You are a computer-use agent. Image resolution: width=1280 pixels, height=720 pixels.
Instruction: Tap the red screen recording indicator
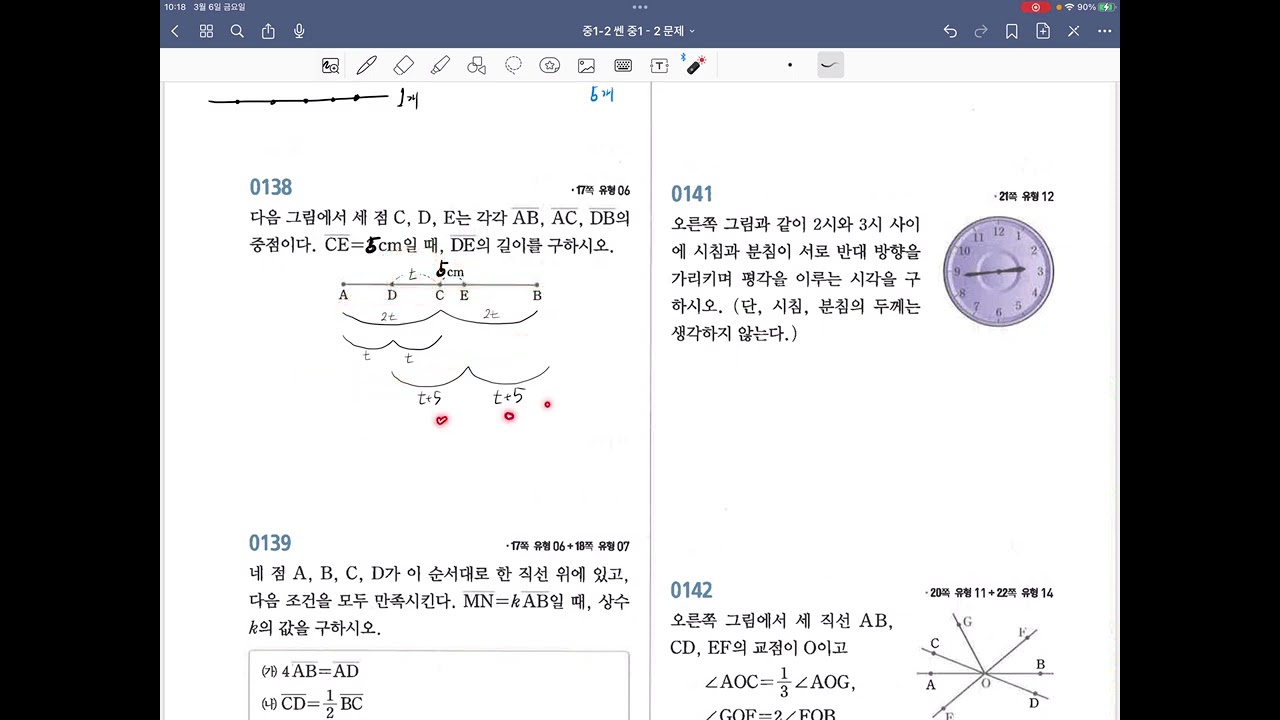[x=1035, y=7]
